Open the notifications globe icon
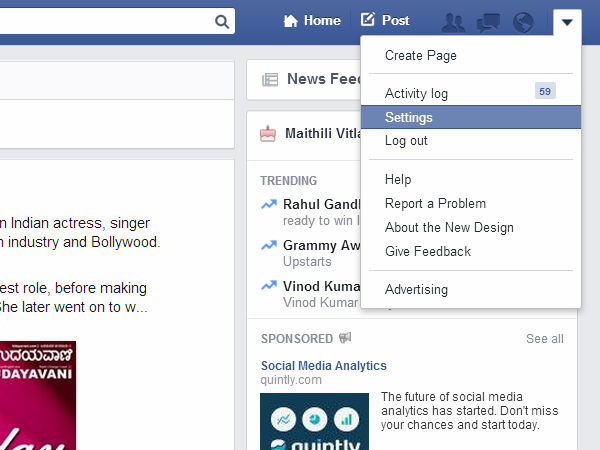 click(x=523, y=23)
